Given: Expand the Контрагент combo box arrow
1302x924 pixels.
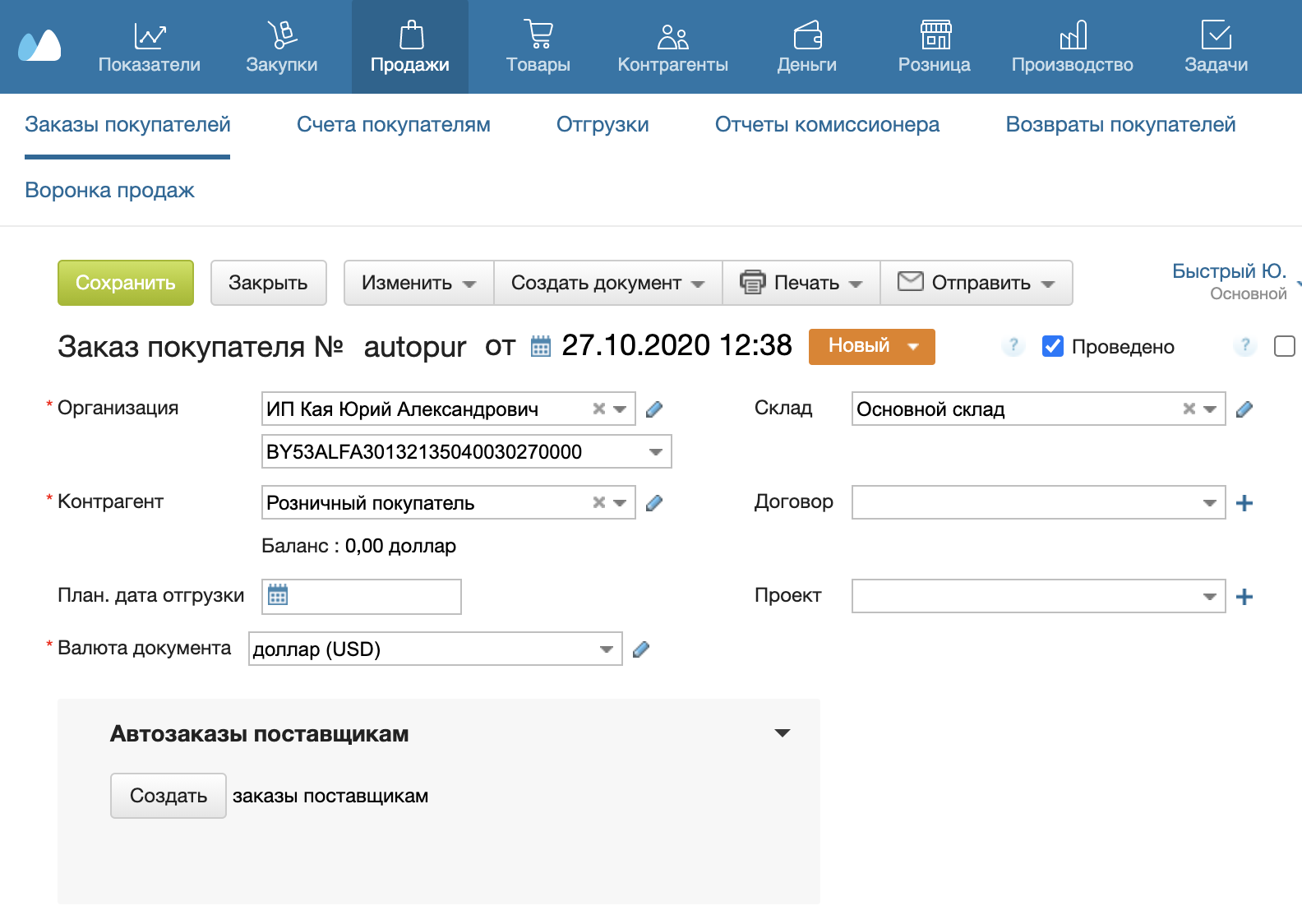Looking at the screenshot, I should pos(620,502).
